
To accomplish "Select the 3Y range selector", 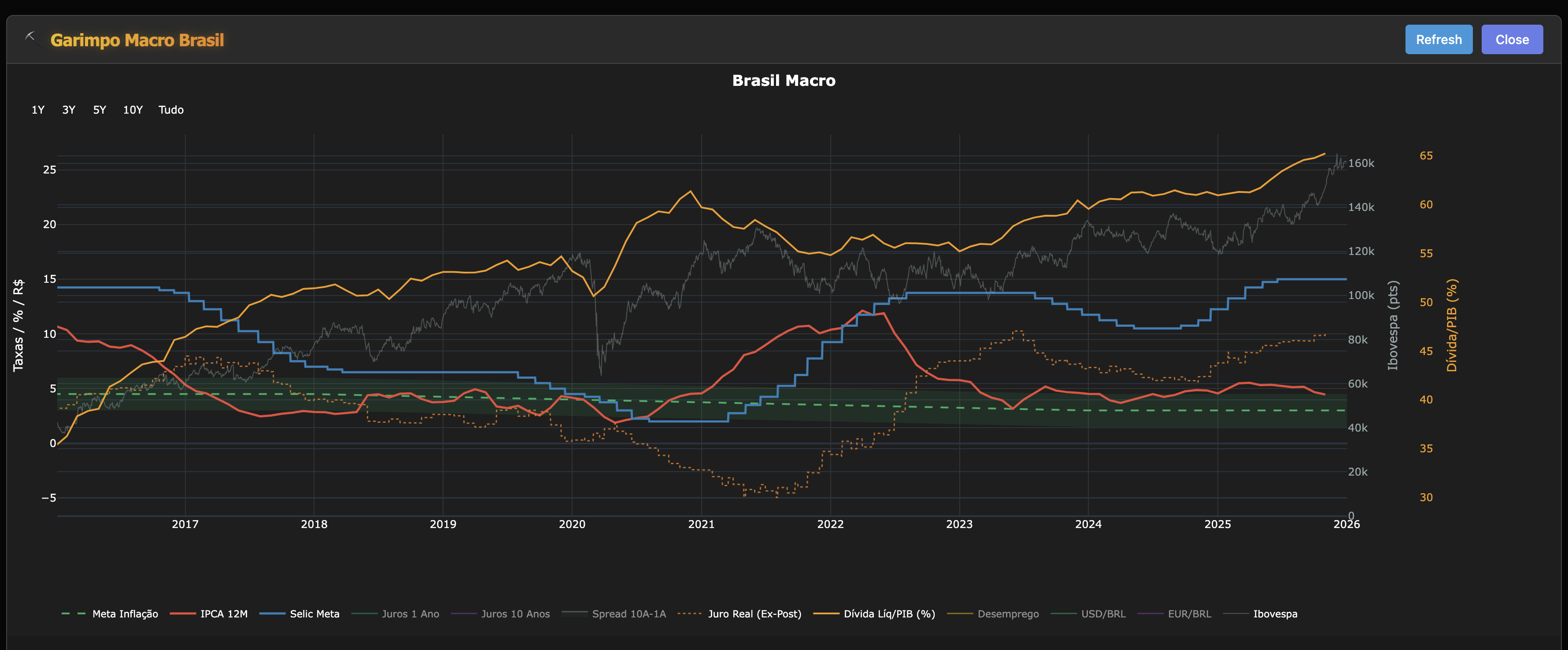I will (69, 110).
